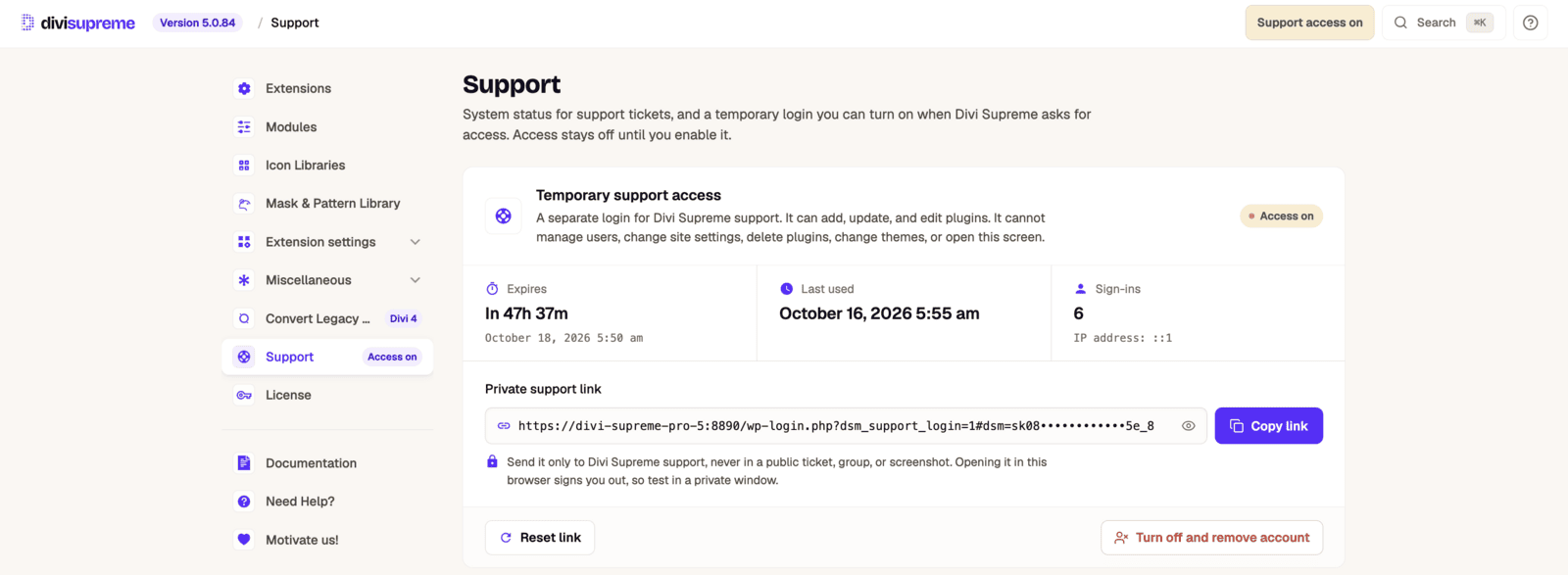Click the Need Help question icon
1568x575 pixels.
coord(244,502)
